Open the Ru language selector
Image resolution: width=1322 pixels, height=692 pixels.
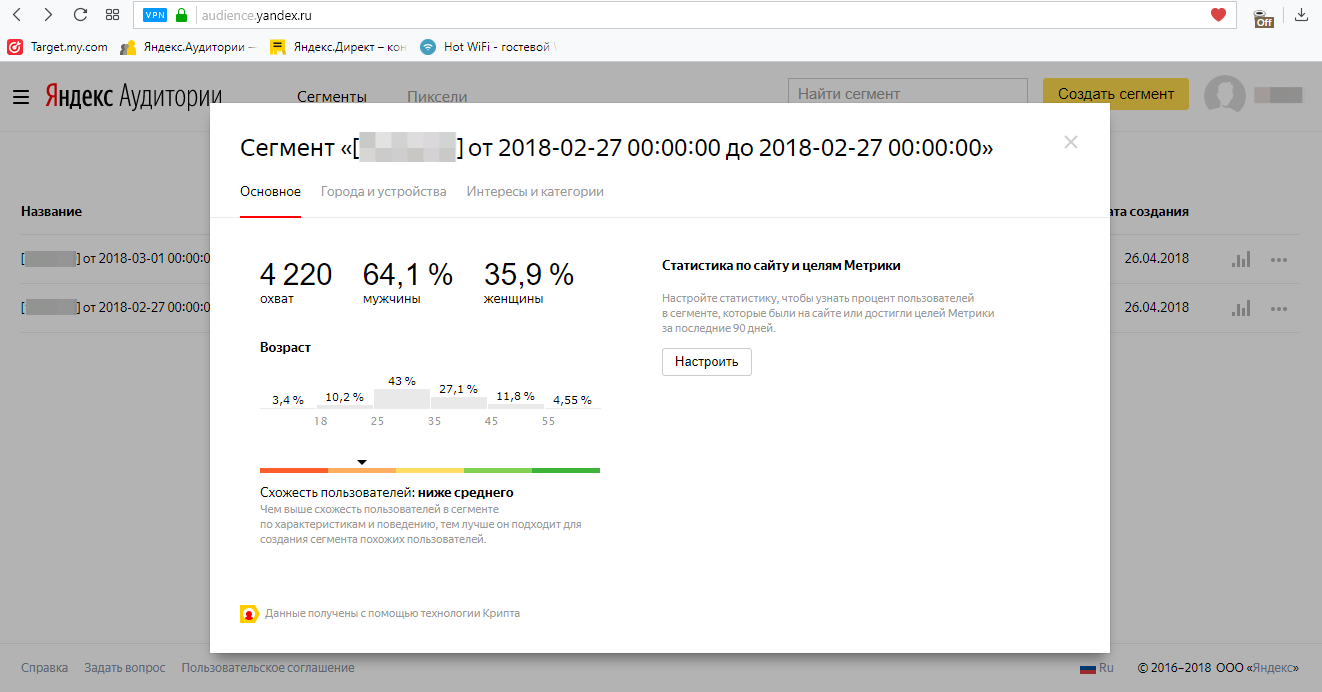1096,668
